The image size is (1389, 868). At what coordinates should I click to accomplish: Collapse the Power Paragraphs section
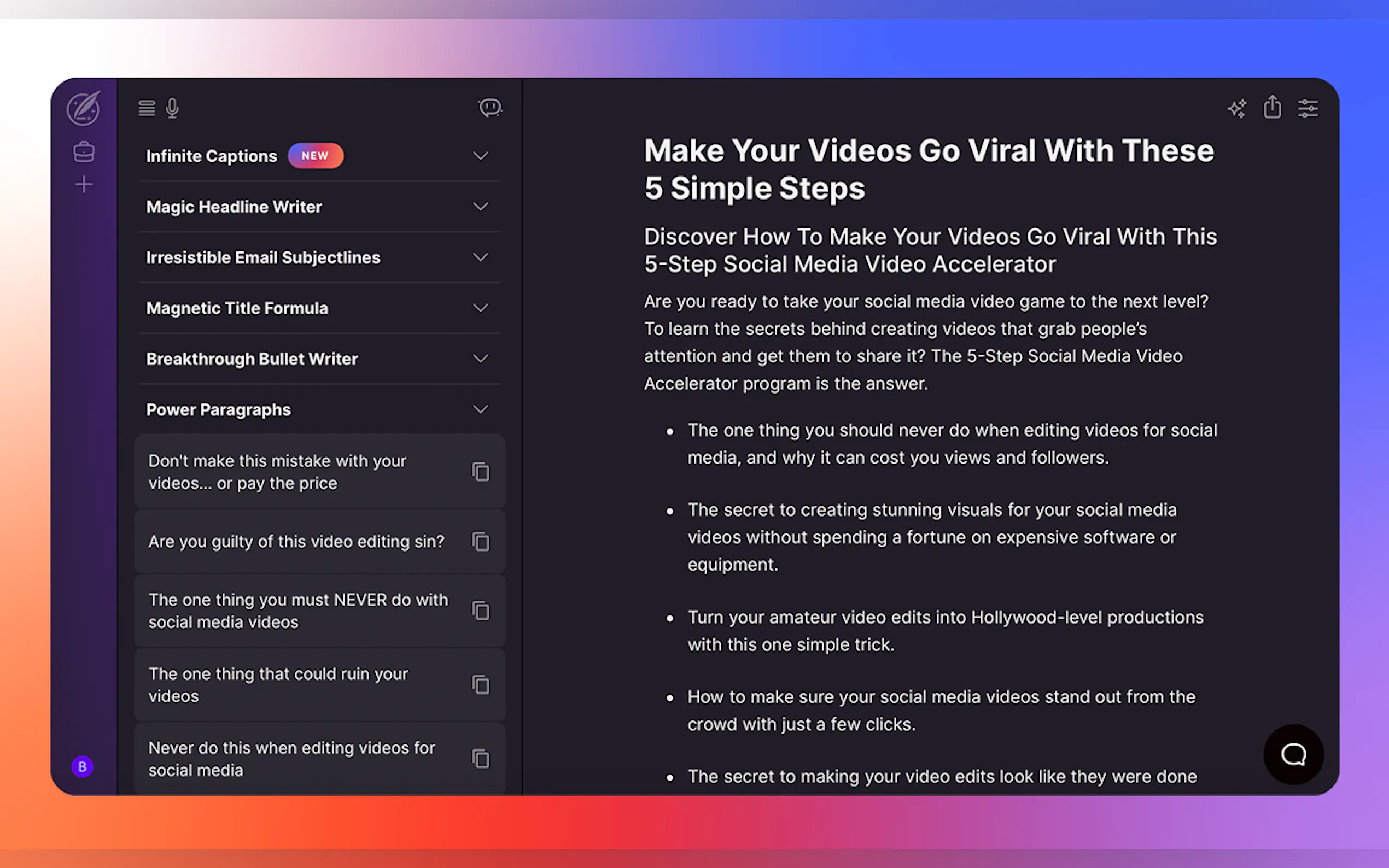coord(481,409)
